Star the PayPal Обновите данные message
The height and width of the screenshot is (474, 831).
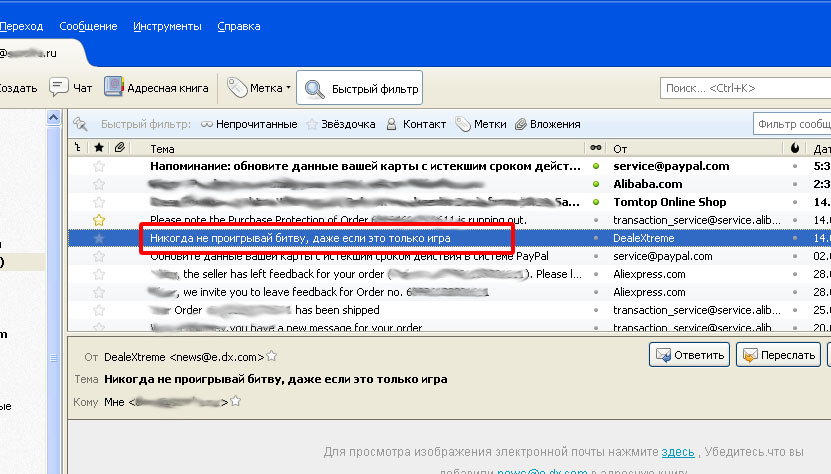[99, 257]
